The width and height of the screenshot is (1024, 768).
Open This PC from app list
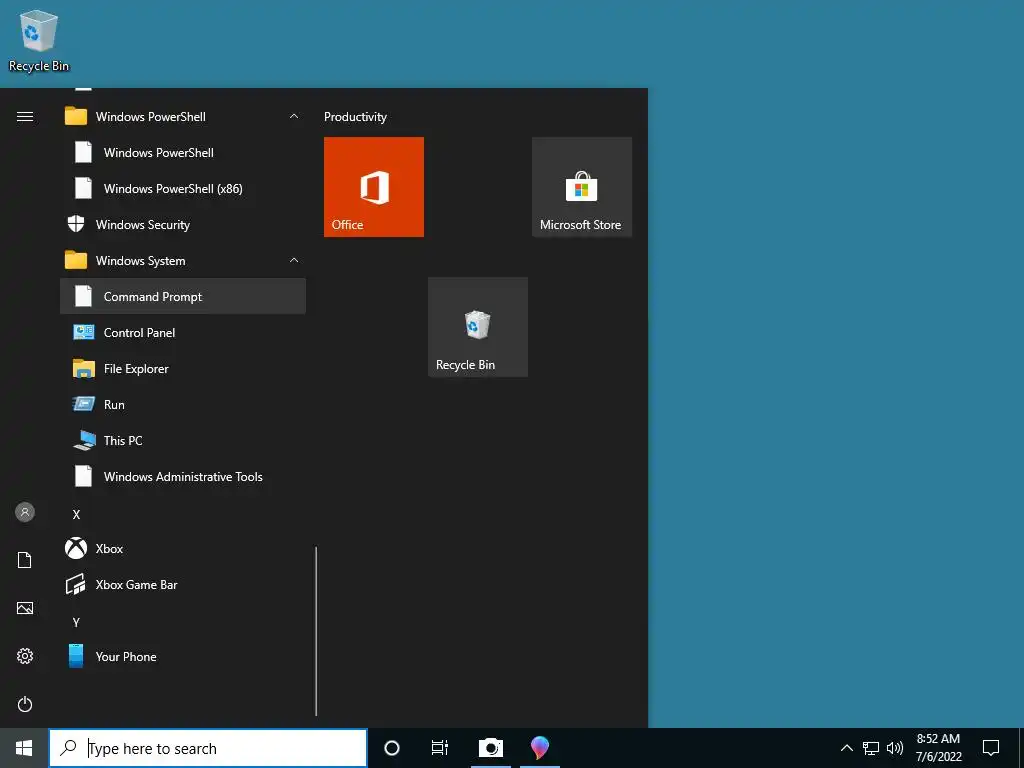click(x=183, y=440)
